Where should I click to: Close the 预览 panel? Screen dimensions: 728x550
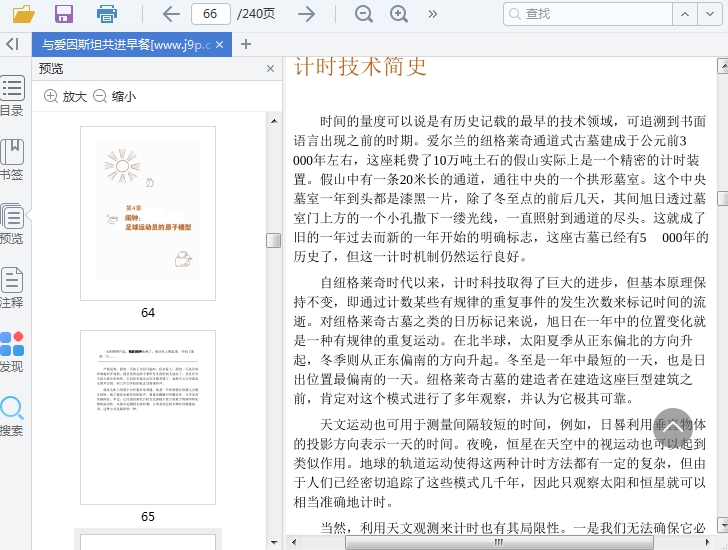tap(271, 69)
